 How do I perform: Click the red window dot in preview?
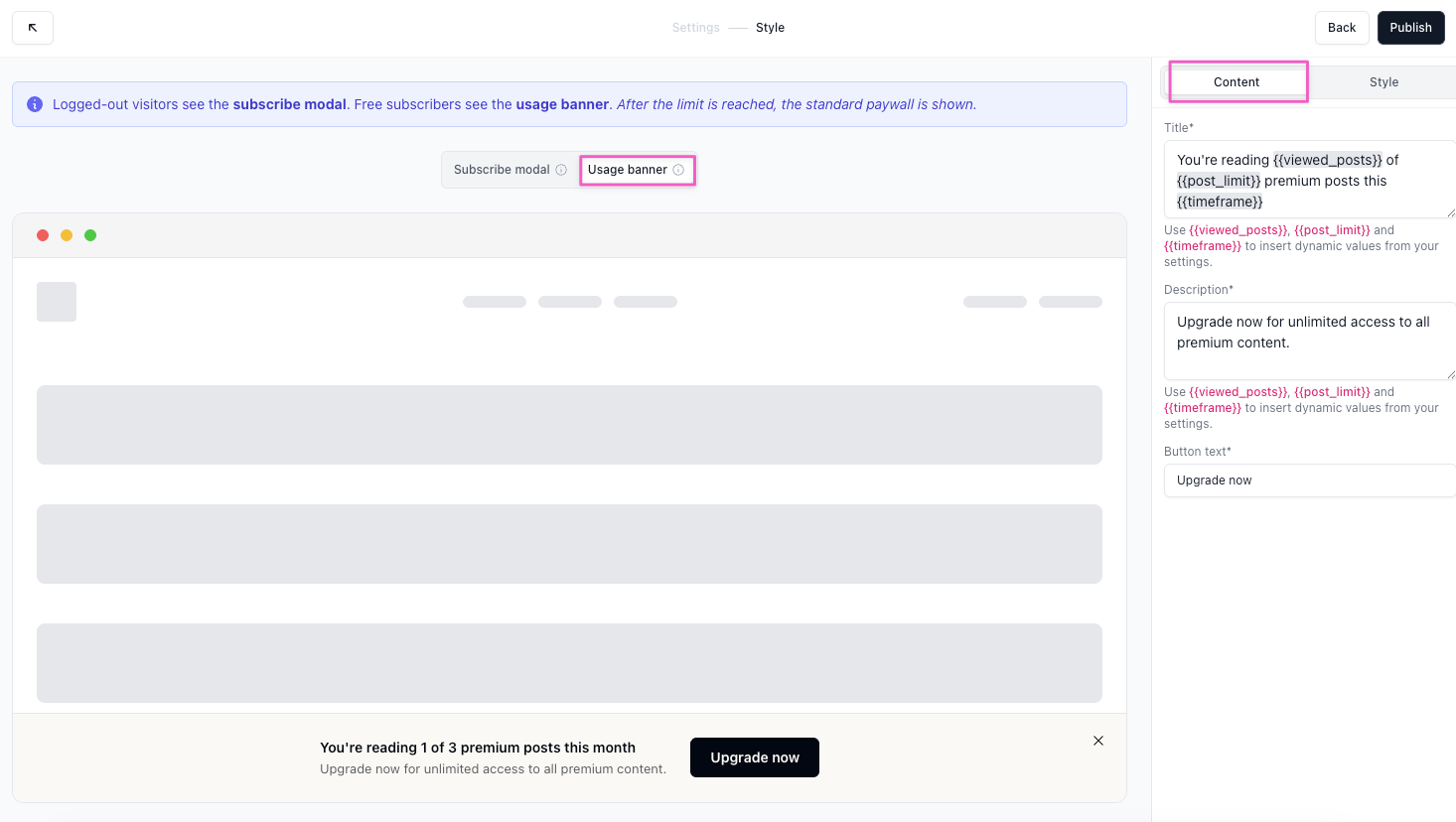(x=43, y=235)
